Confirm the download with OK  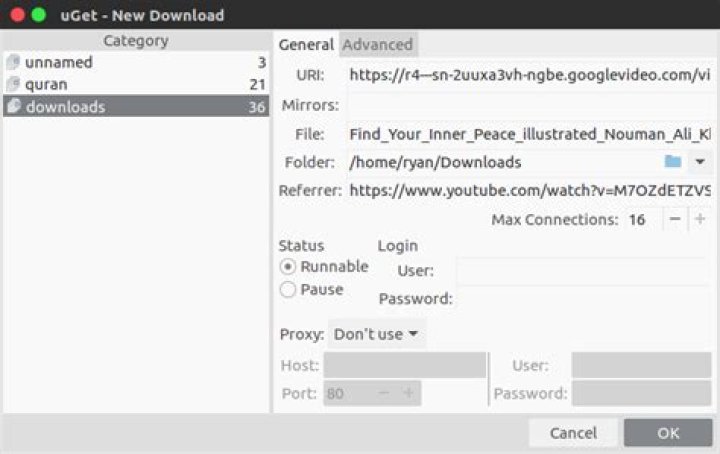coord(668,433)
